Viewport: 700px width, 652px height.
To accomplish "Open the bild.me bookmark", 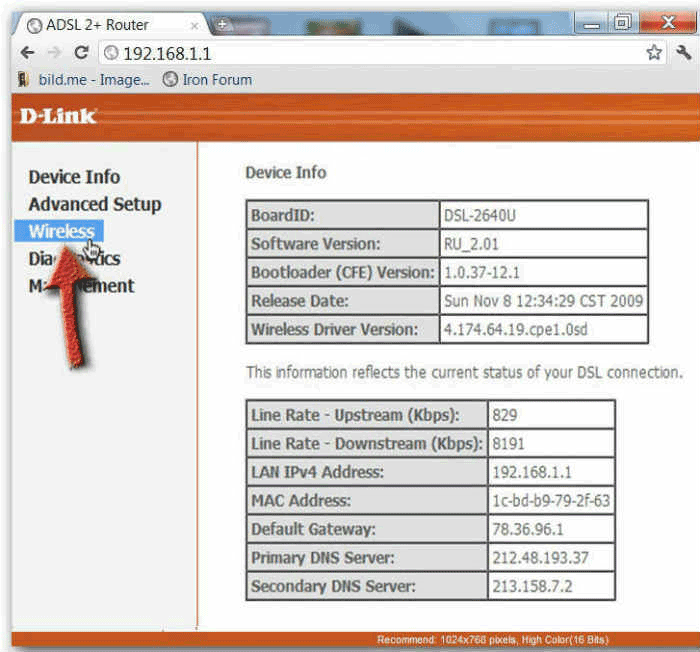I will 84,80.
